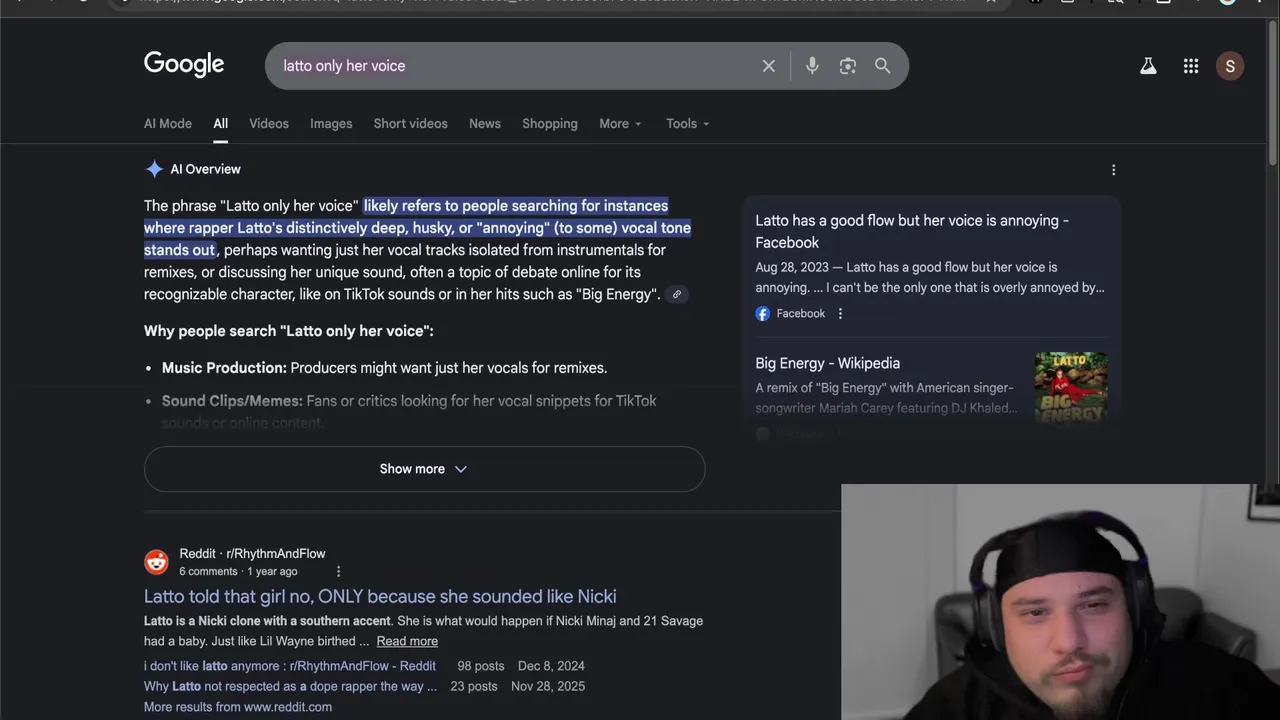
Task: Clear the search box with the X icon
Action: click(768, 66)
